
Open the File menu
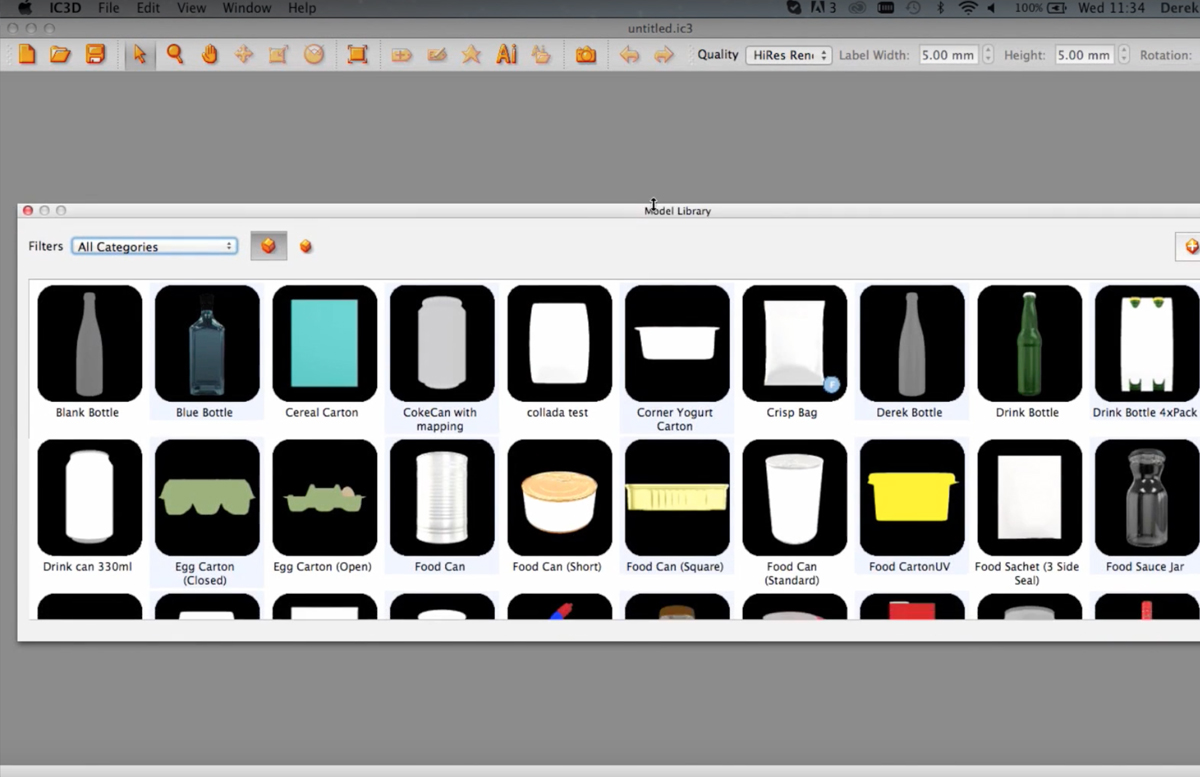tap(108, 8)
